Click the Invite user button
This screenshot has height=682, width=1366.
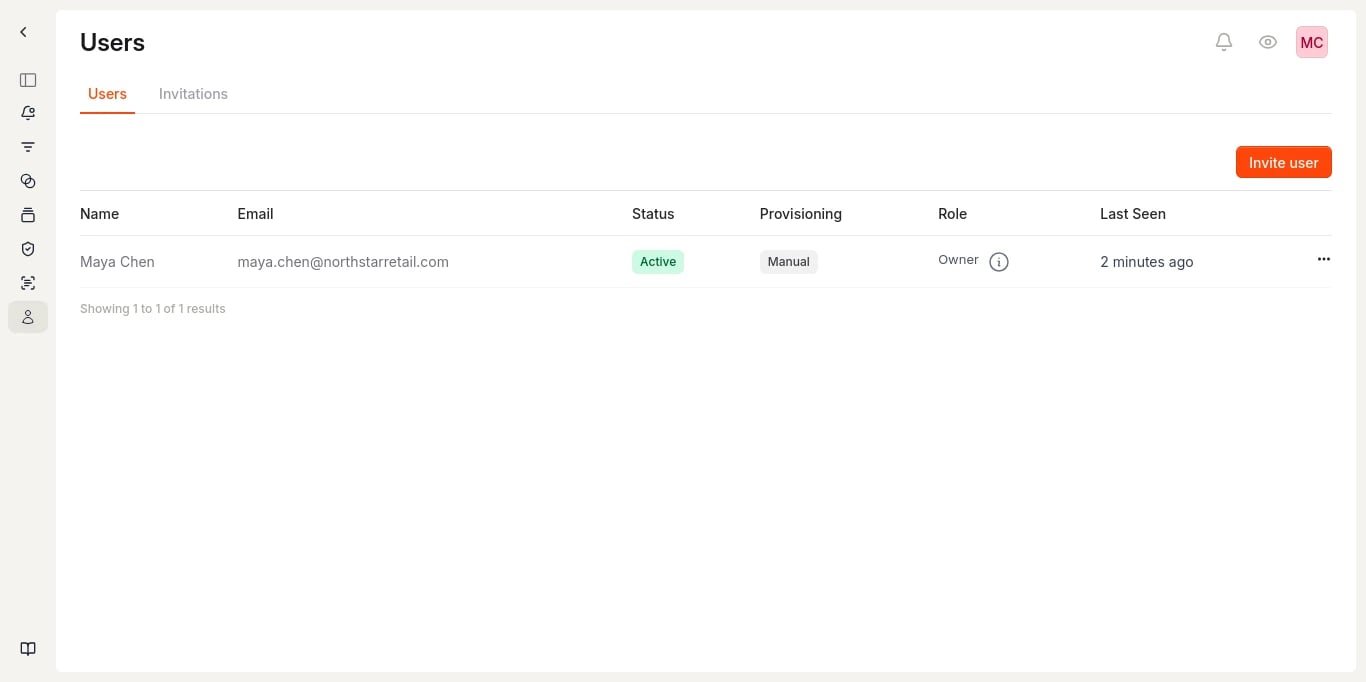pyautogui.click(x=1284, y=162)
